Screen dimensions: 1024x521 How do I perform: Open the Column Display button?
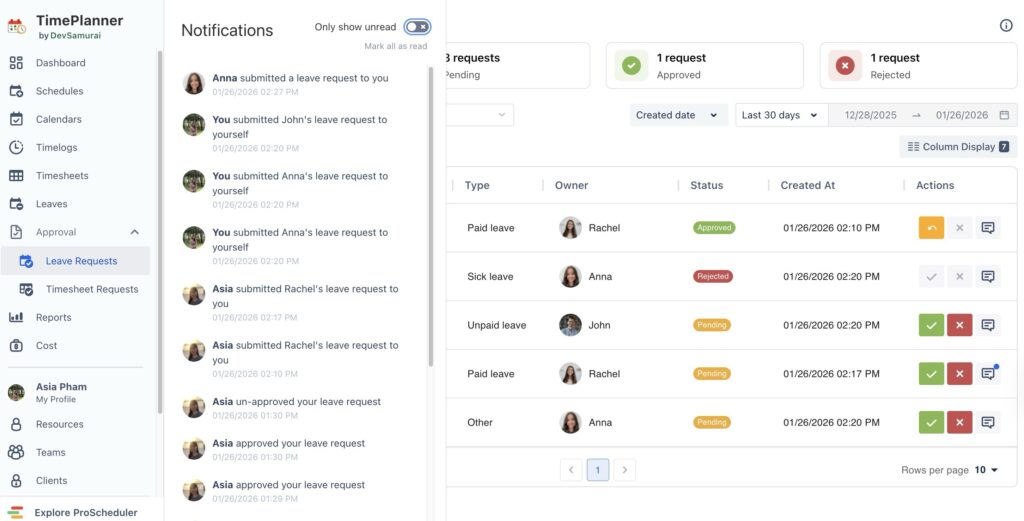958,147
